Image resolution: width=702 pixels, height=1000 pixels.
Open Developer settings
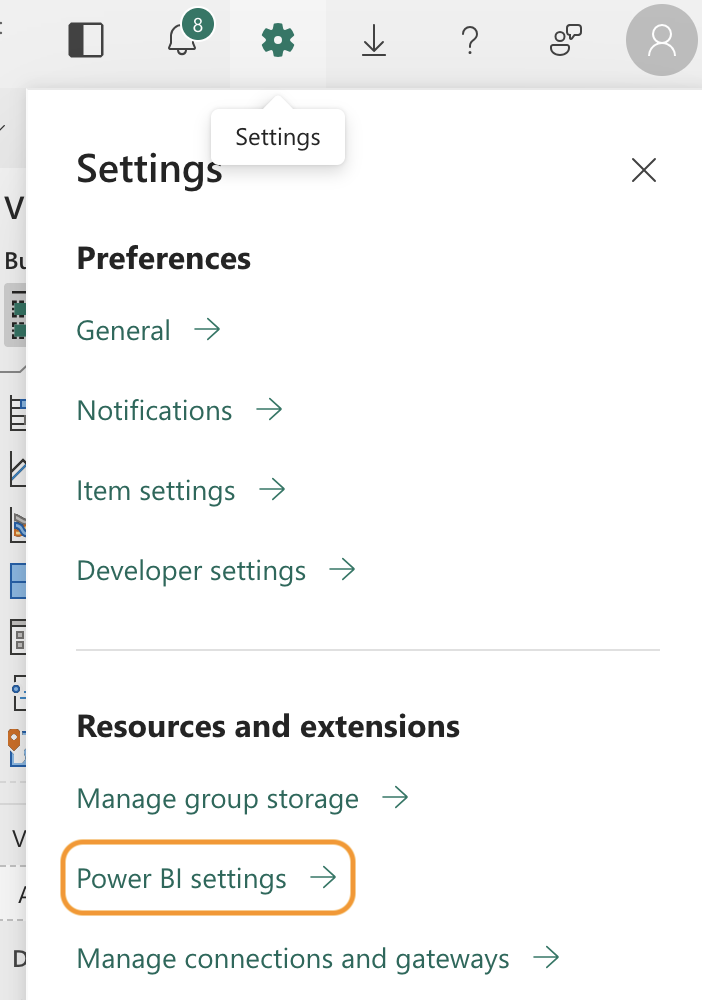(216, 571)
